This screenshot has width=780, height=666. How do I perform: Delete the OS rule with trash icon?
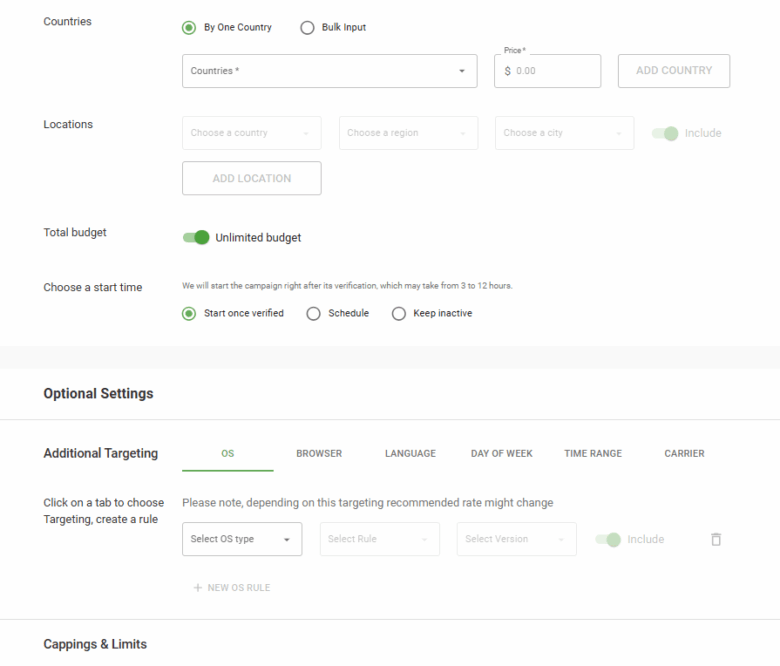point(716,539)
